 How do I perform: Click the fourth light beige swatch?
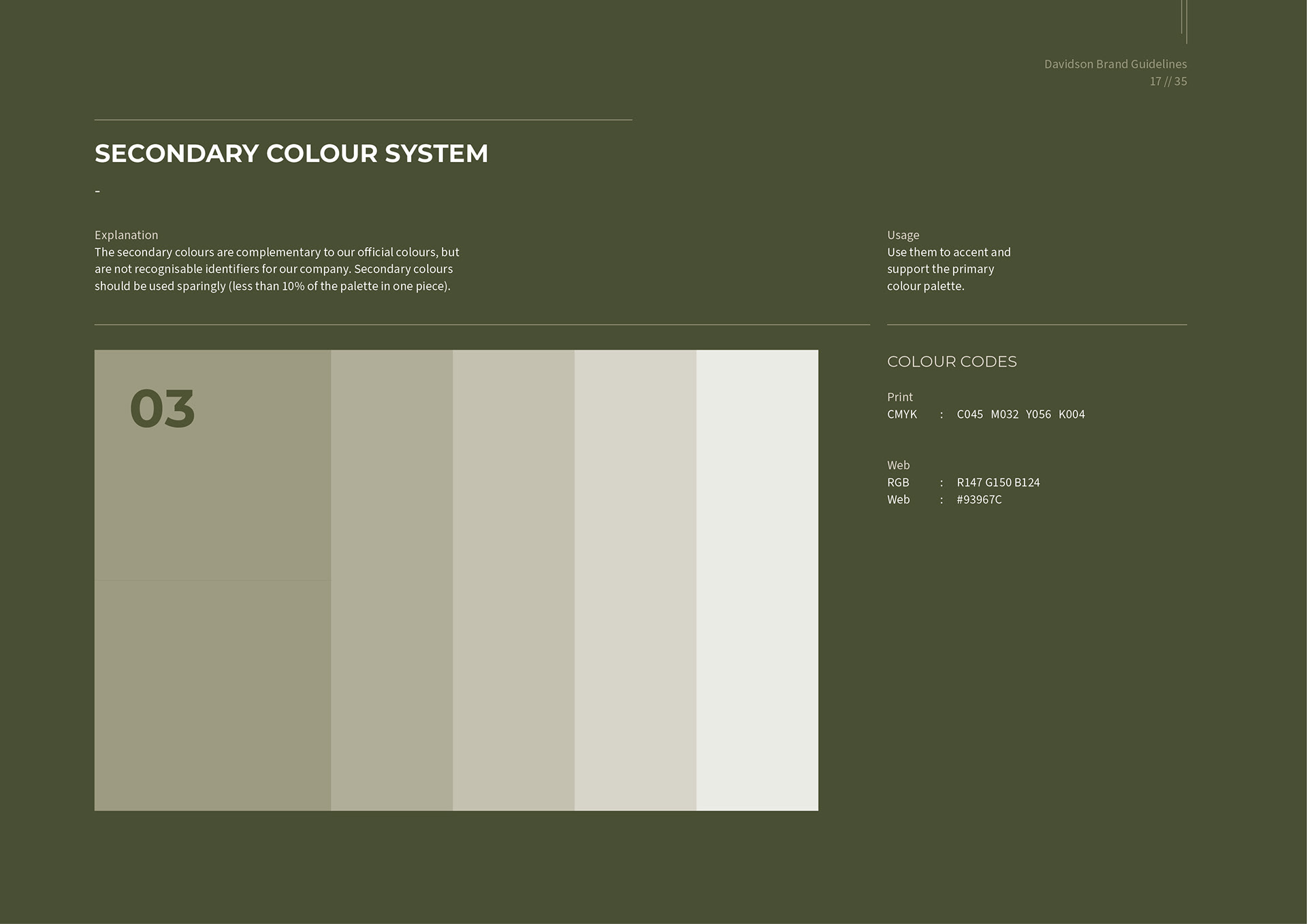(x=635, y=580)
